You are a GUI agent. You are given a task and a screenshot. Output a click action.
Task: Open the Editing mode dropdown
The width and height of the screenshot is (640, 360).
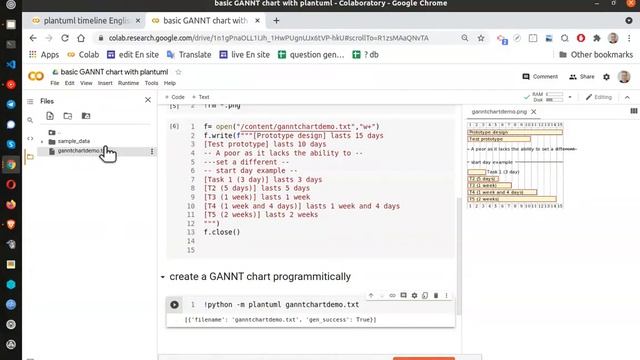598,97
